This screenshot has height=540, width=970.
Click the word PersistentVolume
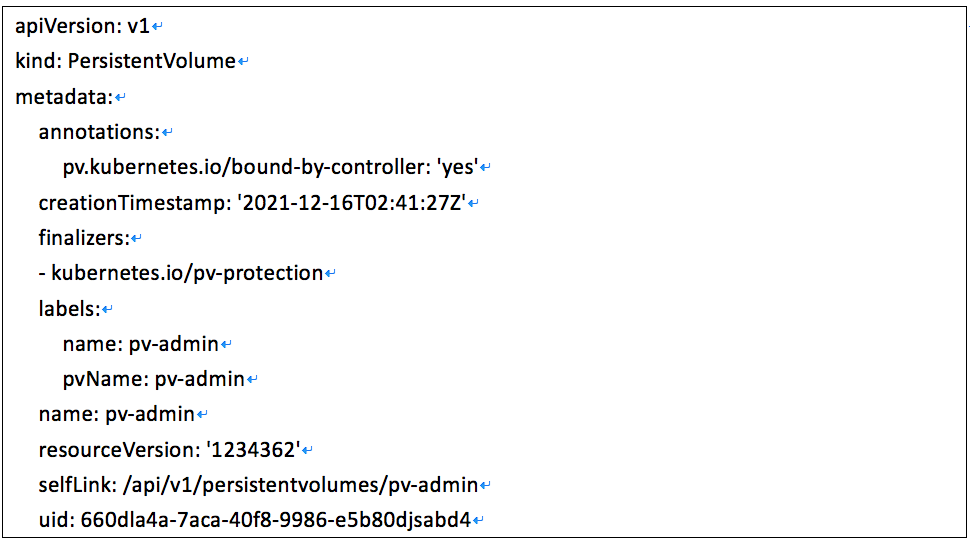point(152,61)
